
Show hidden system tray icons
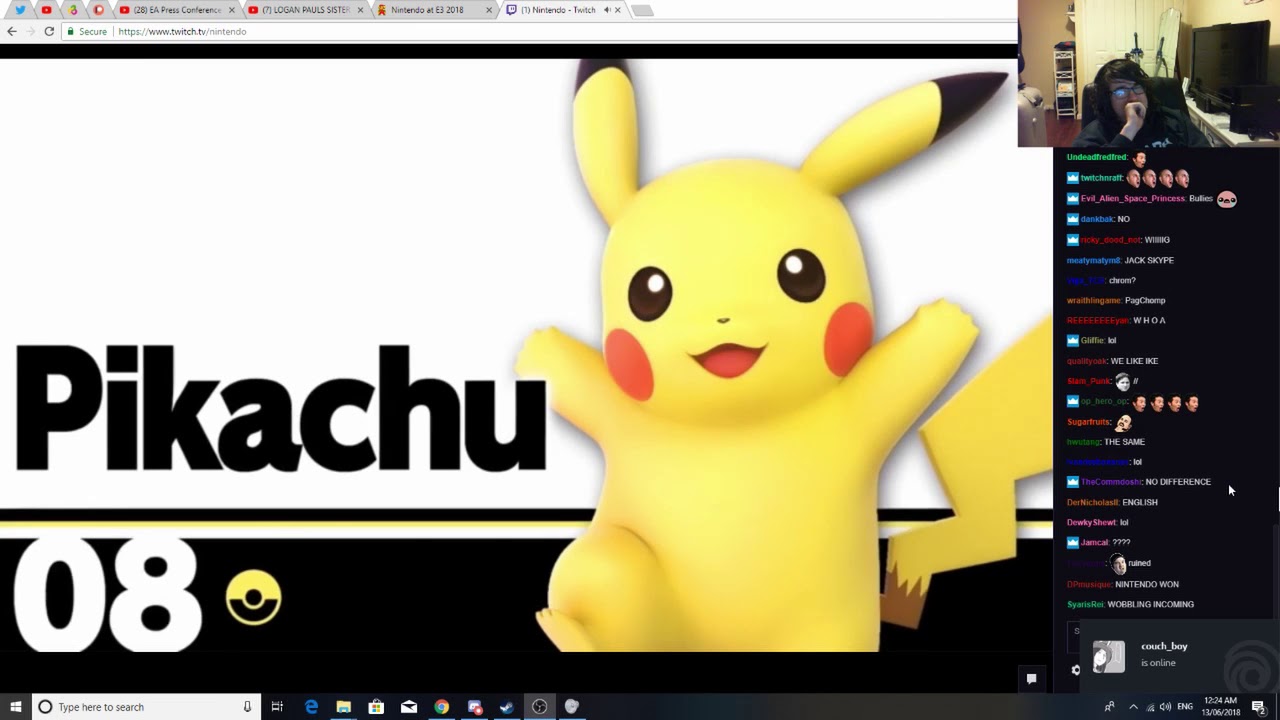click(1133, 707)
